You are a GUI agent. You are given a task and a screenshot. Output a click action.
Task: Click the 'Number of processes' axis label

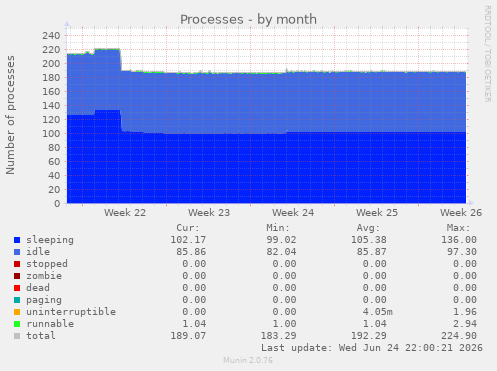[11, 115]
